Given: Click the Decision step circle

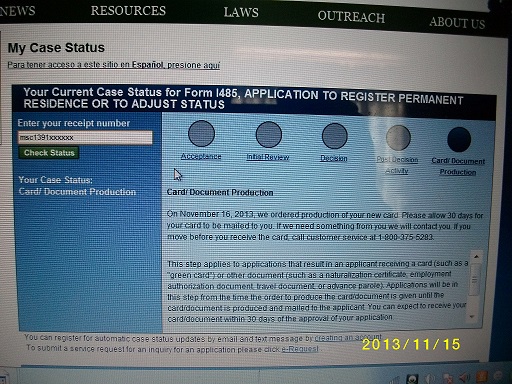Looking at the screenshot, I should pos(334,136).
